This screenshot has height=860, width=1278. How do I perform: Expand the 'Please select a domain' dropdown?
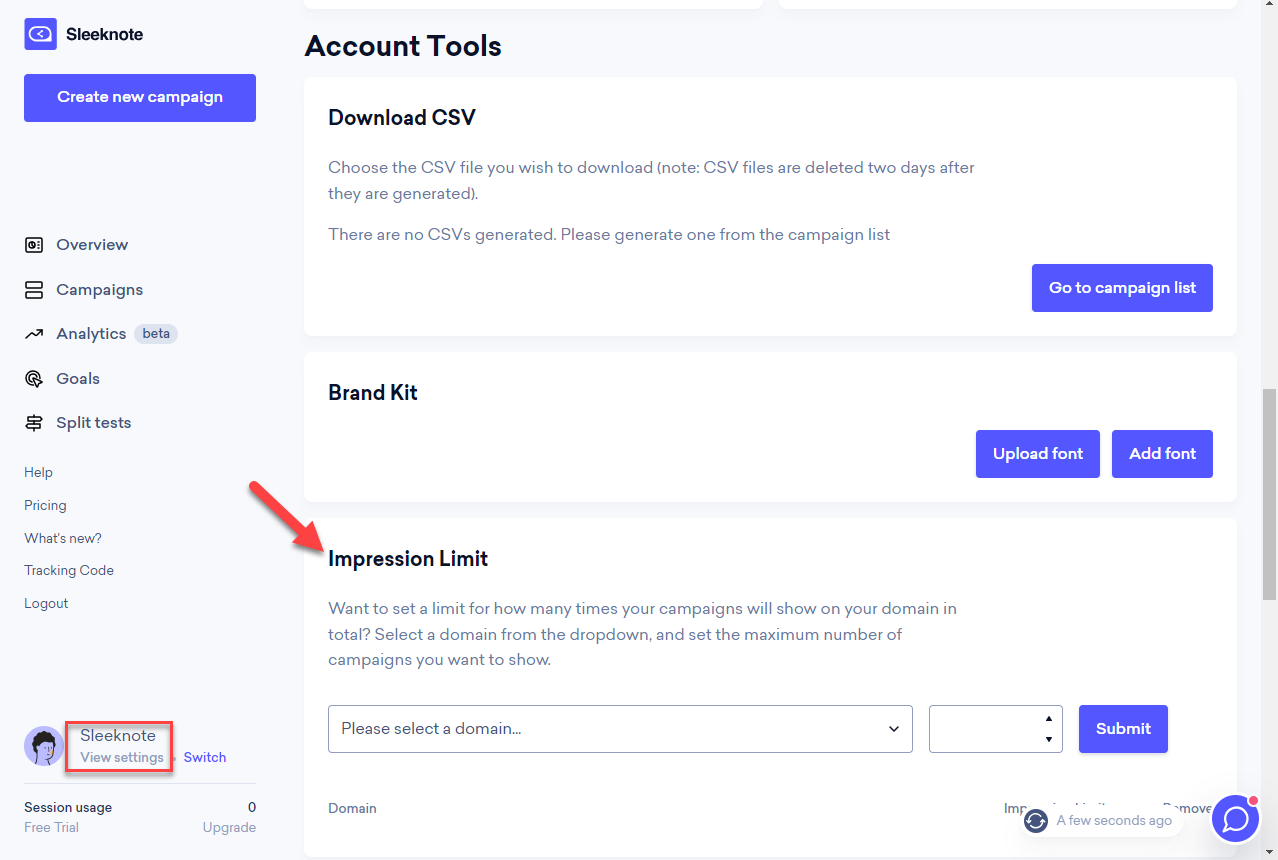pos(620,729)
